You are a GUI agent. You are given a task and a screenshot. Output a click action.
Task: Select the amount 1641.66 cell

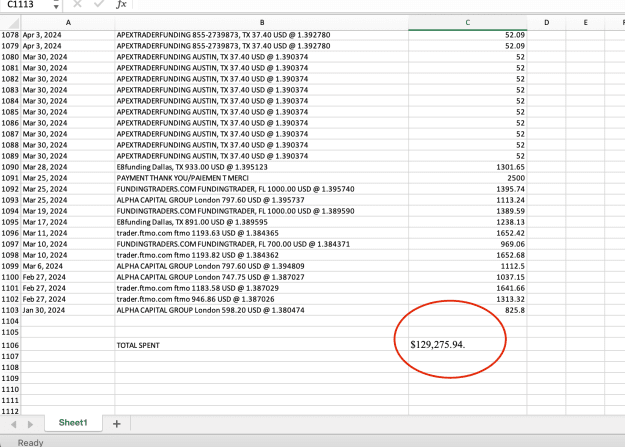[x=468, y=288]
